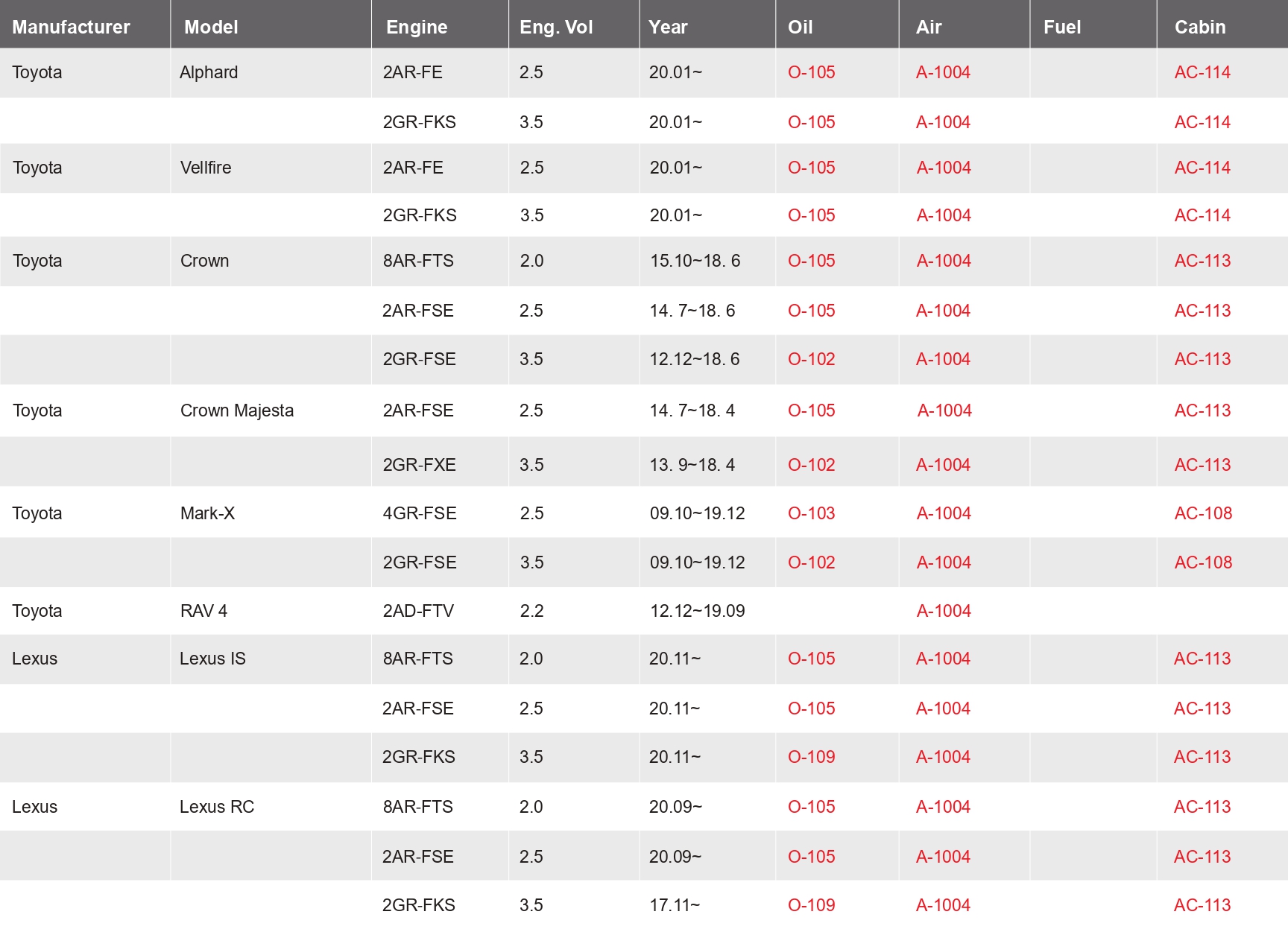Open the A-1004 link in RAV 4 row
This screenshot has width=1288, height=932.
click(943, 611)
